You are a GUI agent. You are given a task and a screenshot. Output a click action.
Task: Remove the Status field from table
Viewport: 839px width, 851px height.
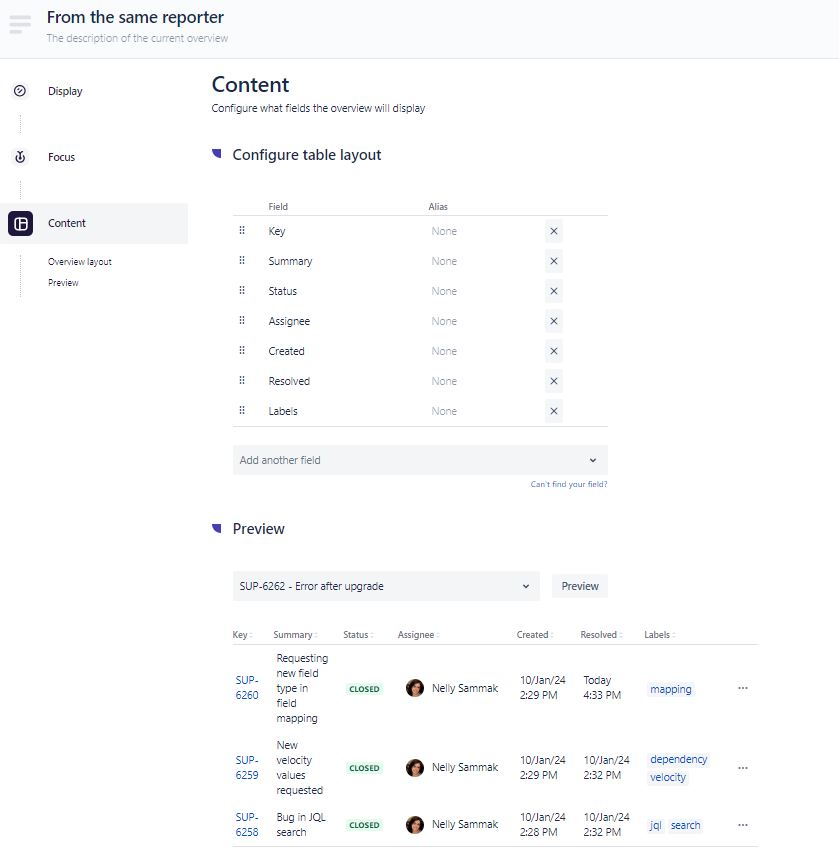pos(553,291)
